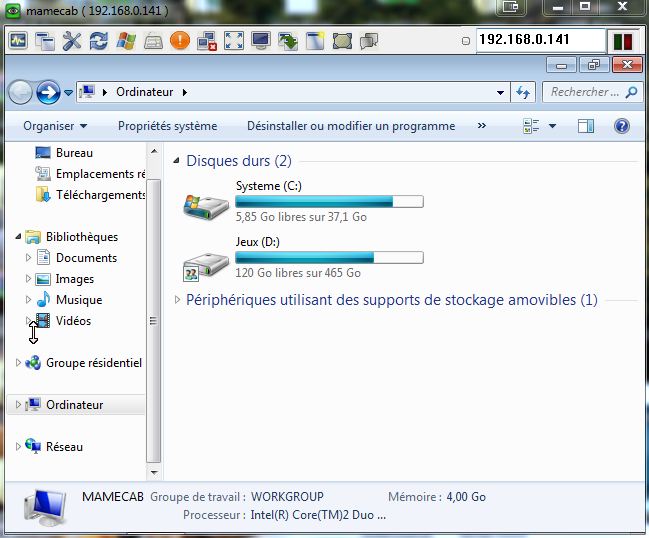Click the Jeux (D:) usage bar
649x538 pixels.
coord(329,257)
